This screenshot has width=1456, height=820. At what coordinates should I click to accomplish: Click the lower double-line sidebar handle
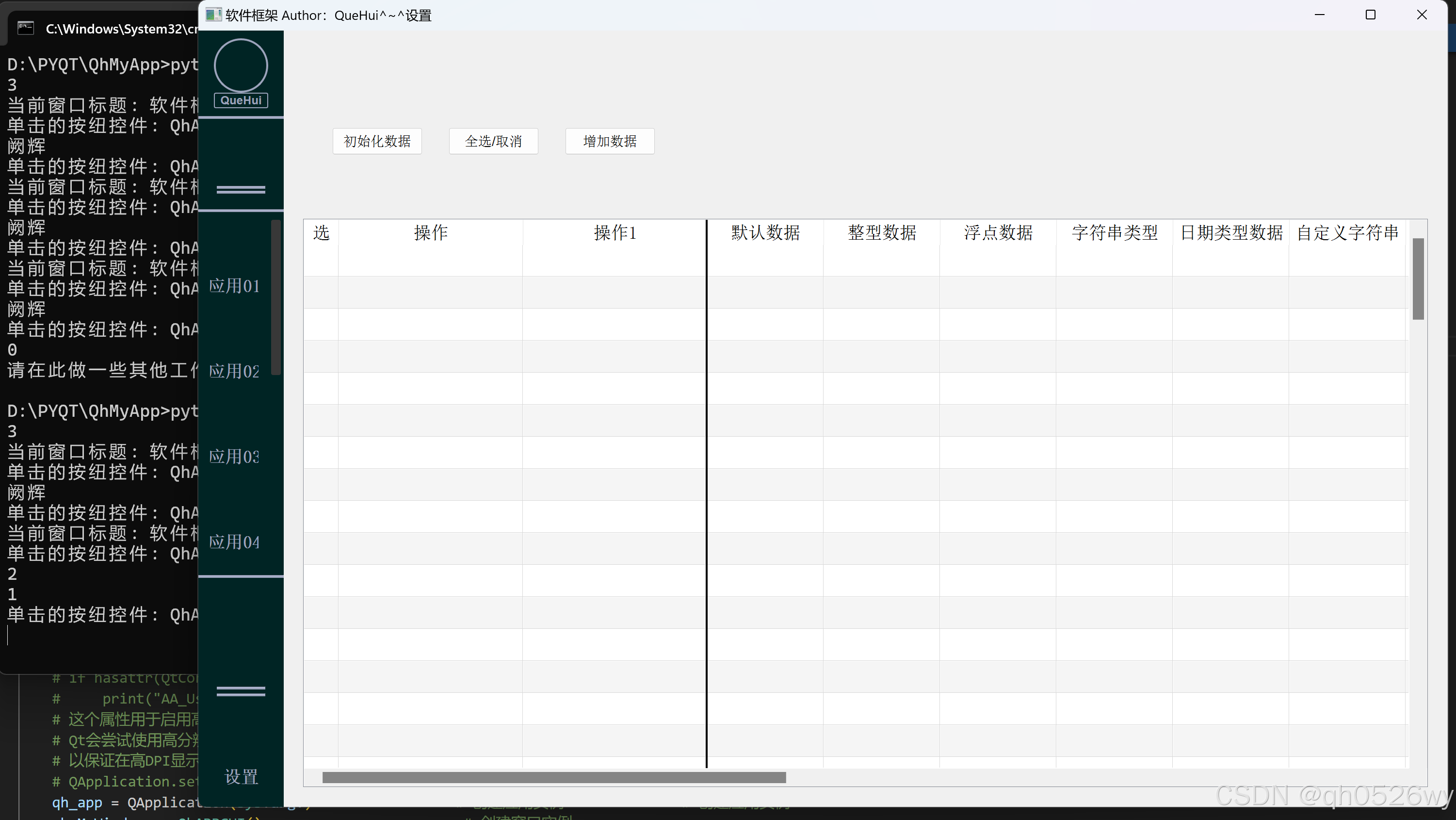click(241, 691)
